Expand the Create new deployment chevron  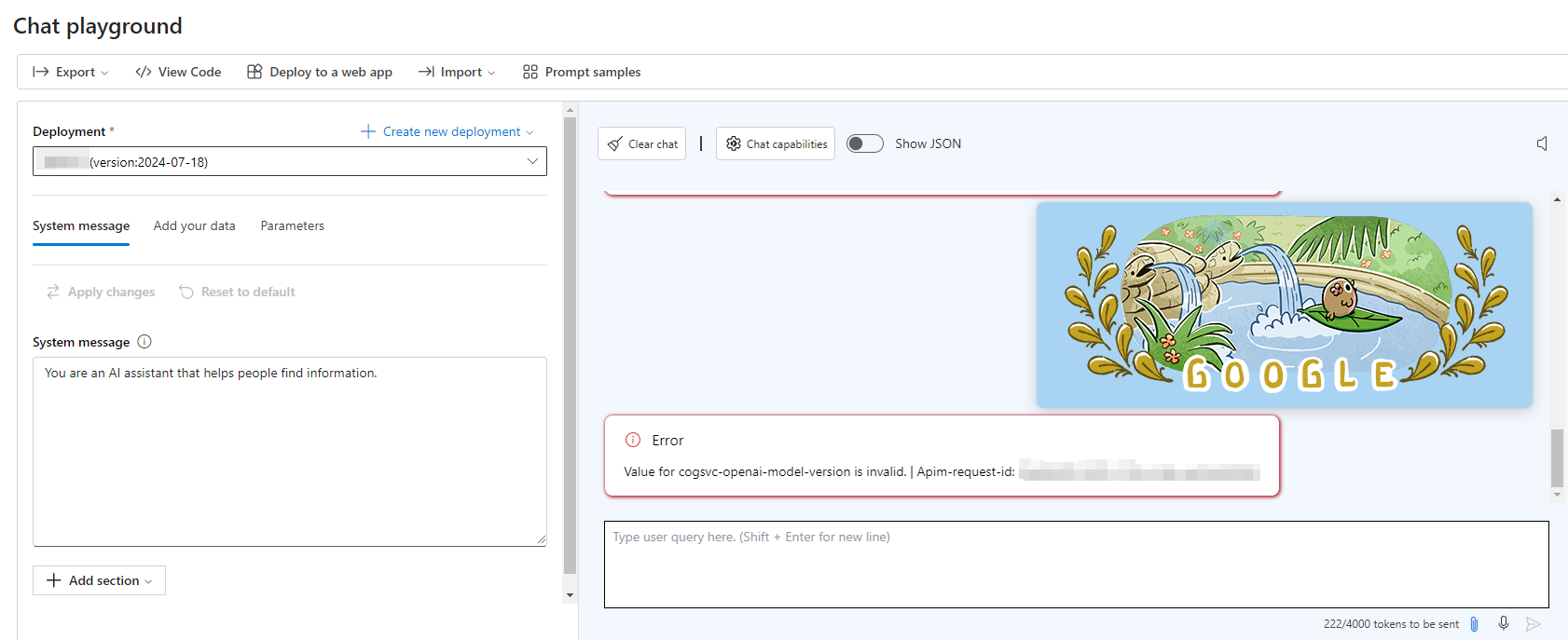pyautogui.click(x=530, y=132)
